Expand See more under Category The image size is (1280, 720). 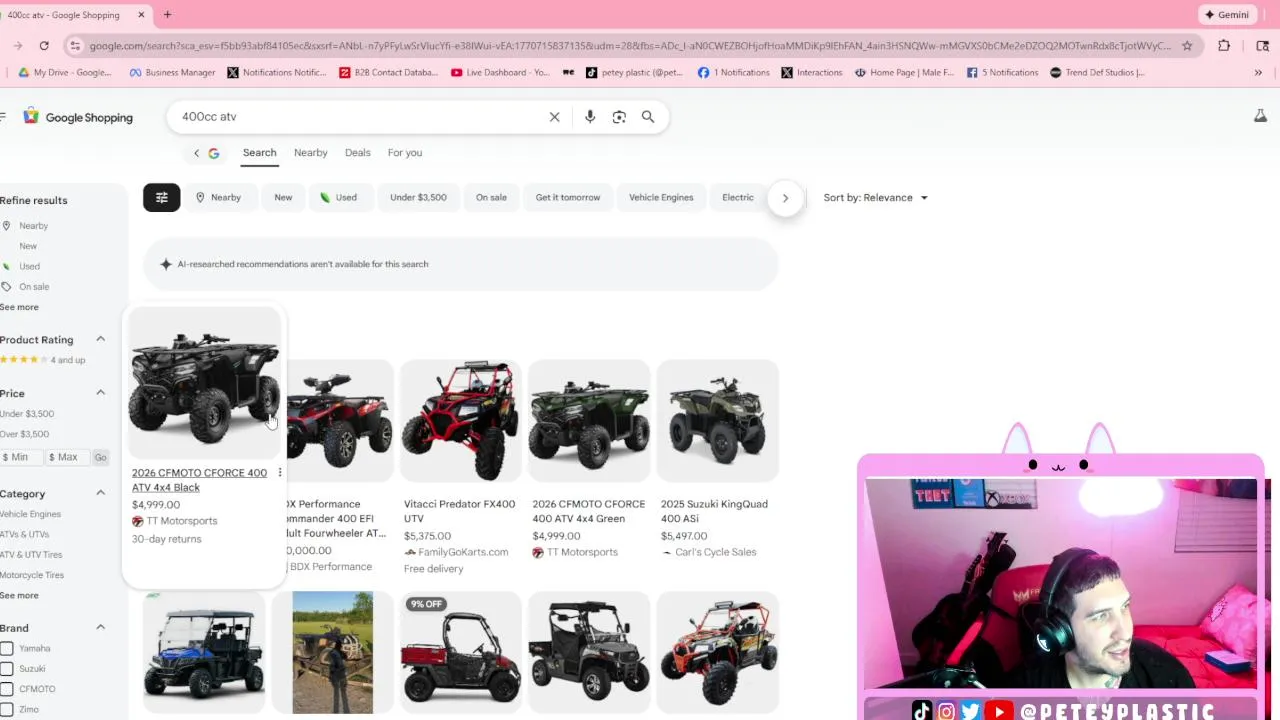[19, 595]
